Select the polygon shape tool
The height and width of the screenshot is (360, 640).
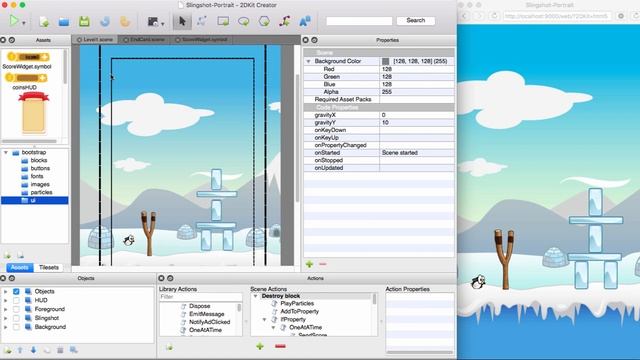coord(264,21)
